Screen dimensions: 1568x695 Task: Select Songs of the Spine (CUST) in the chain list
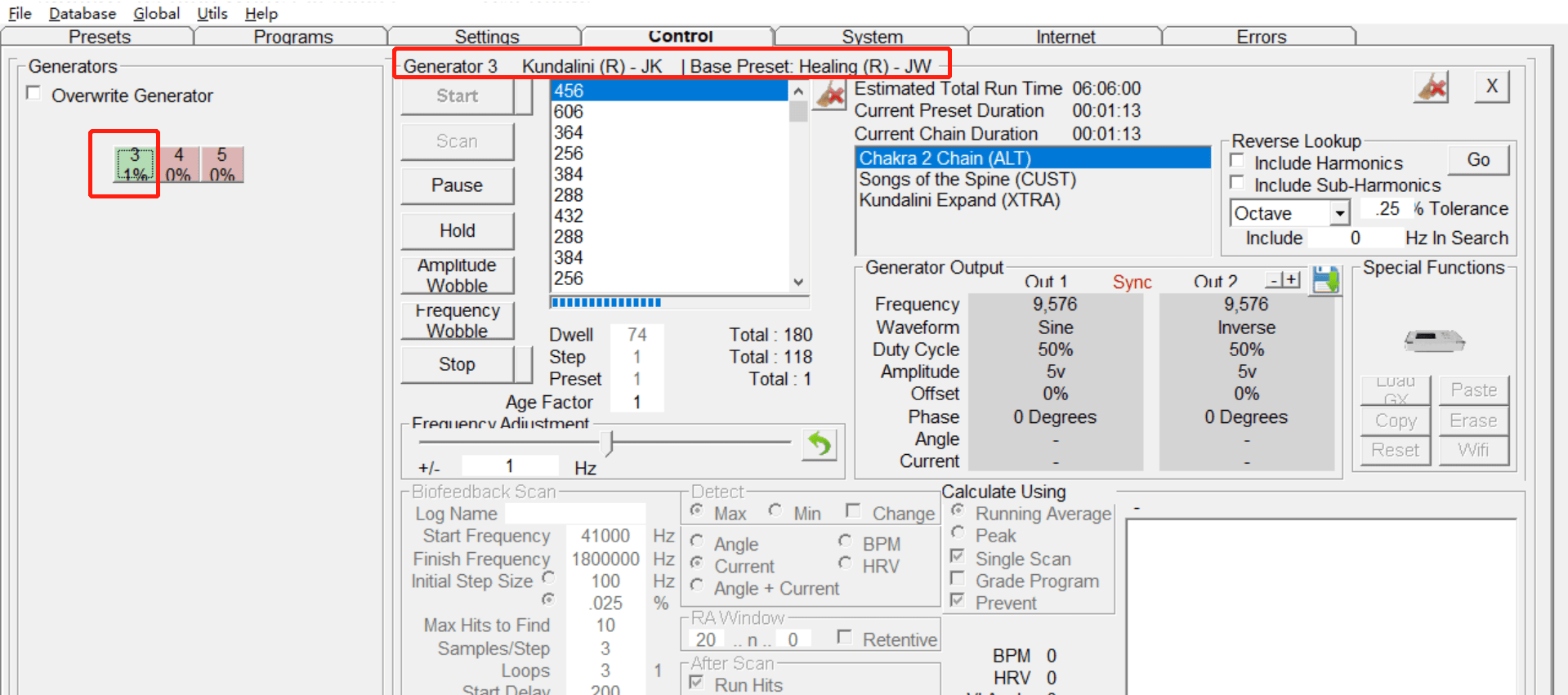967,180
